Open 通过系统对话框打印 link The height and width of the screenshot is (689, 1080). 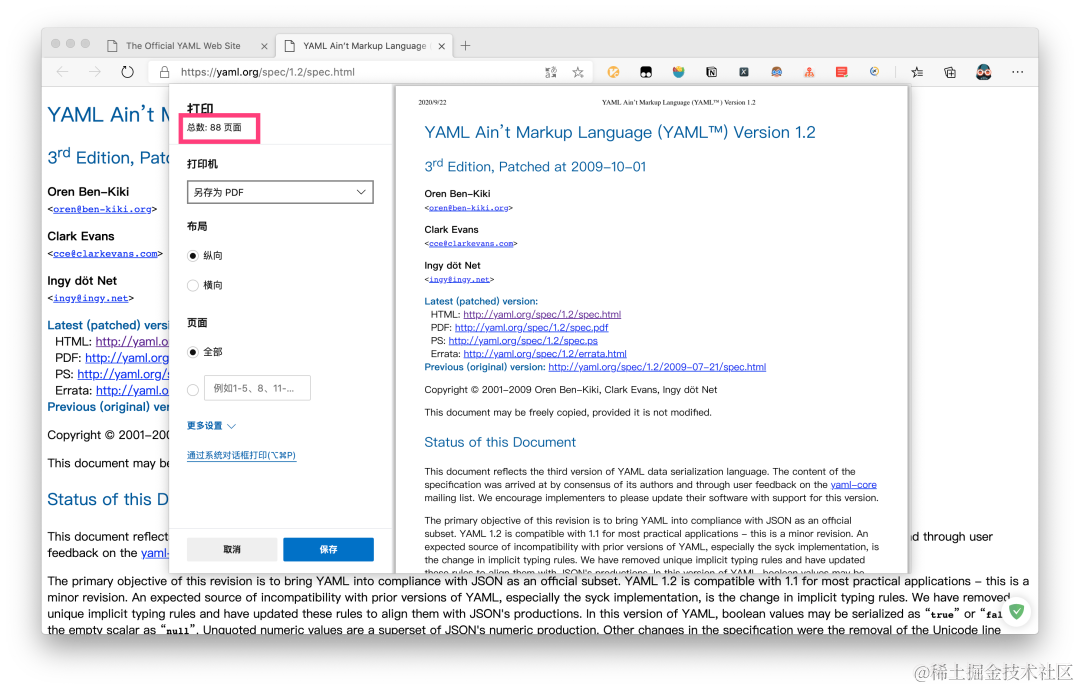[241, 455]
